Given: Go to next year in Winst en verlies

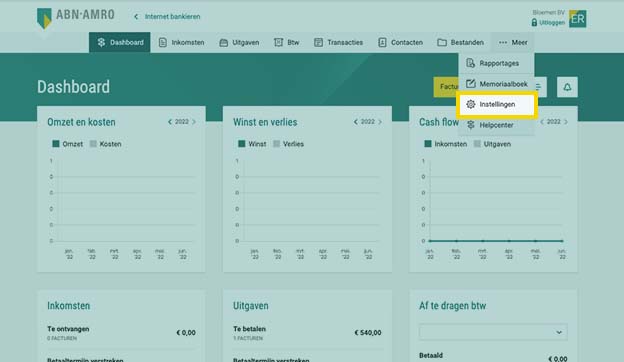Looking at the screenshot, I should pos(380,122).
